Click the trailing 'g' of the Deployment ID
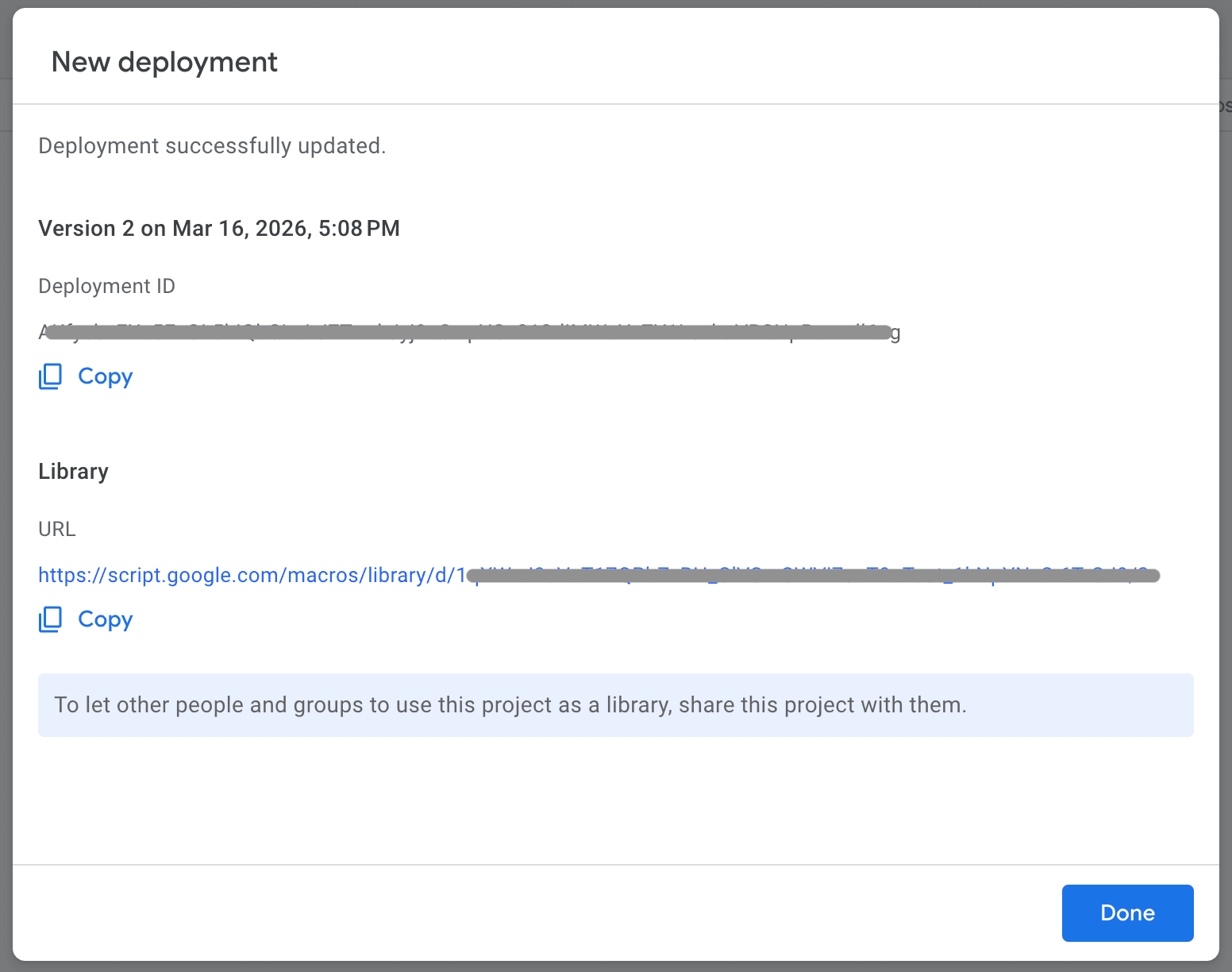The image size is (1232, 972). (x=895, y=333)
